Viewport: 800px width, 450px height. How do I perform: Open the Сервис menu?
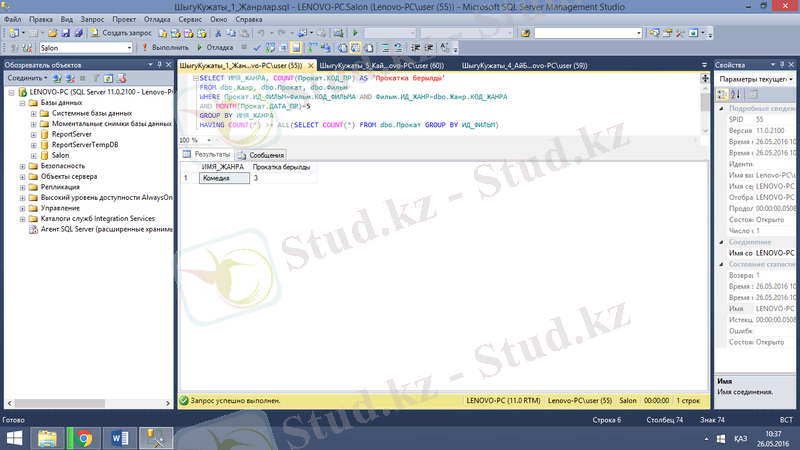190,19
